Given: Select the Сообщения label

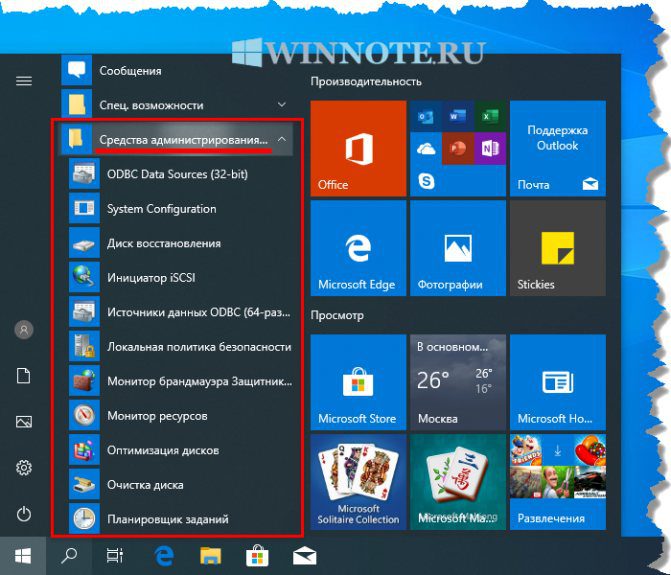Looking at the screenshot, I should tap(130, 71).
